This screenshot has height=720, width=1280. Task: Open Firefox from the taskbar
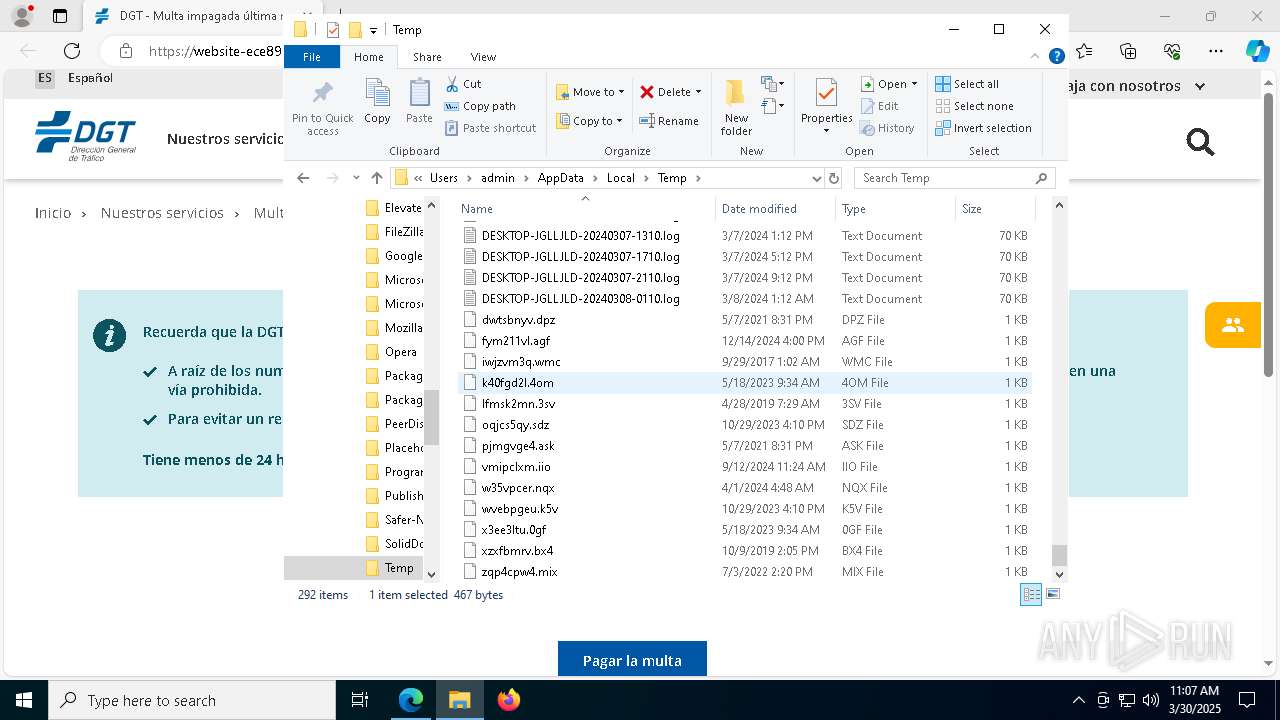tap(508, 700)
